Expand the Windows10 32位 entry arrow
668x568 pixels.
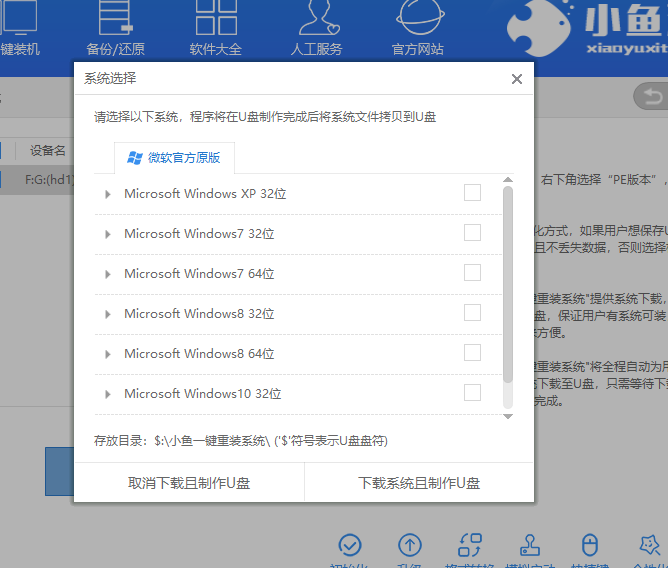(x=108, y=395)
